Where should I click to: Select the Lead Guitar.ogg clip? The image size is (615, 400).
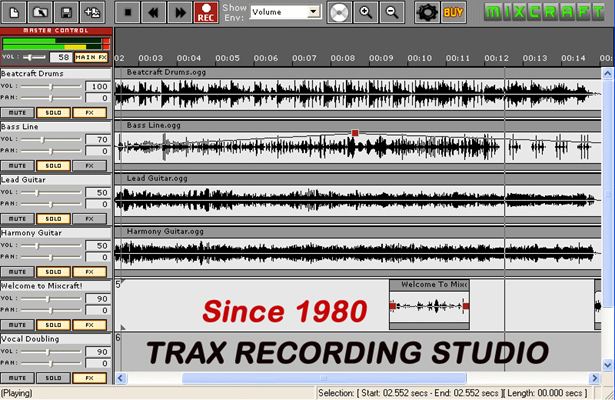(358, 198)
